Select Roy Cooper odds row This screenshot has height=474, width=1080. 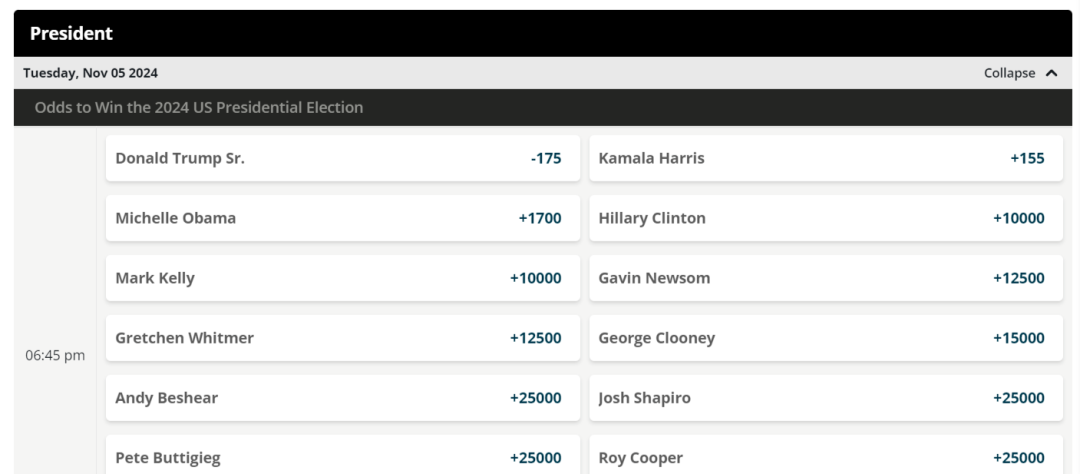(826, 455)
